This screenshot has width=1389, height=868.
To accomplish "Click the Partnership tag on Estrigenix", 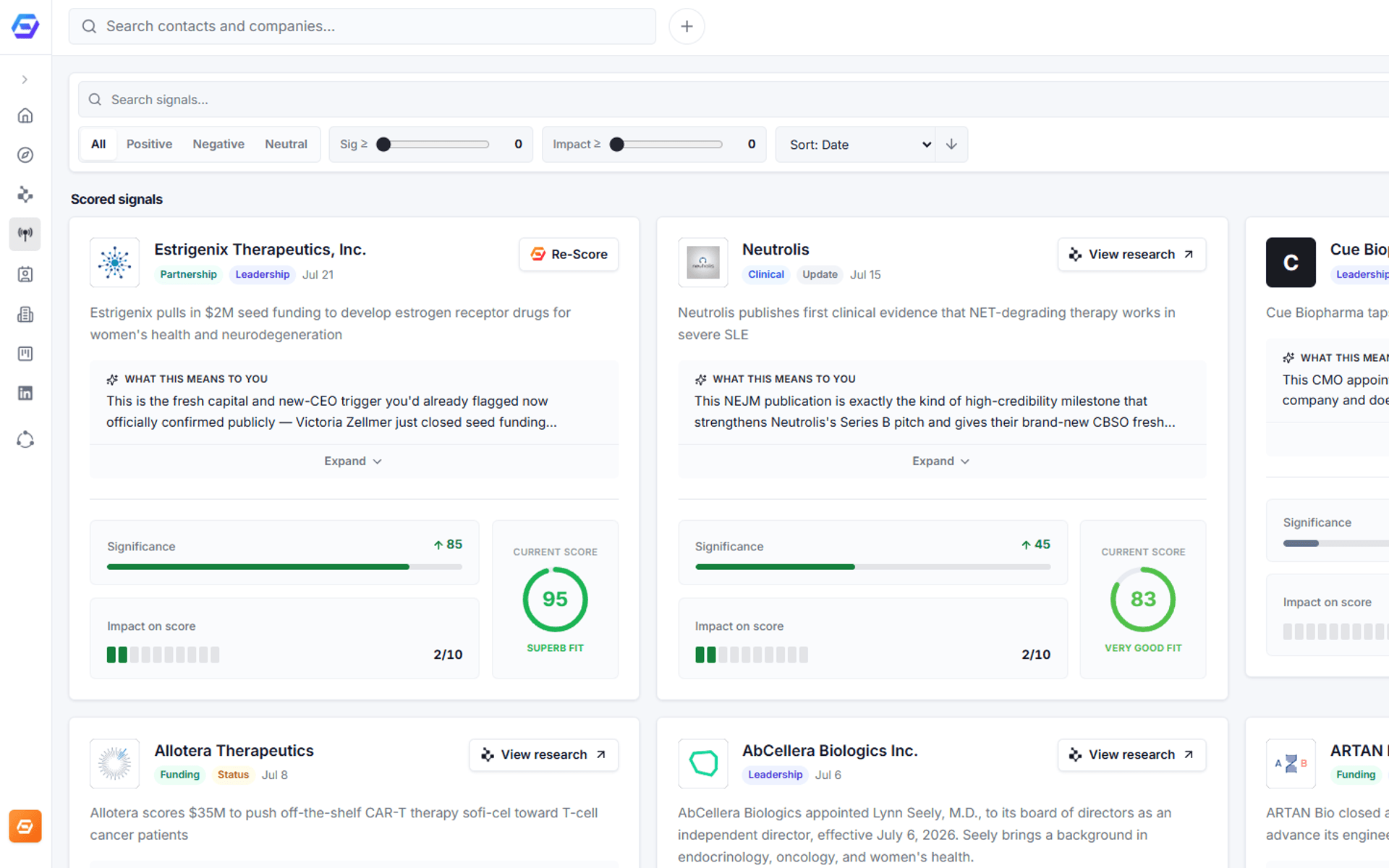I will (x=188, y=275).
